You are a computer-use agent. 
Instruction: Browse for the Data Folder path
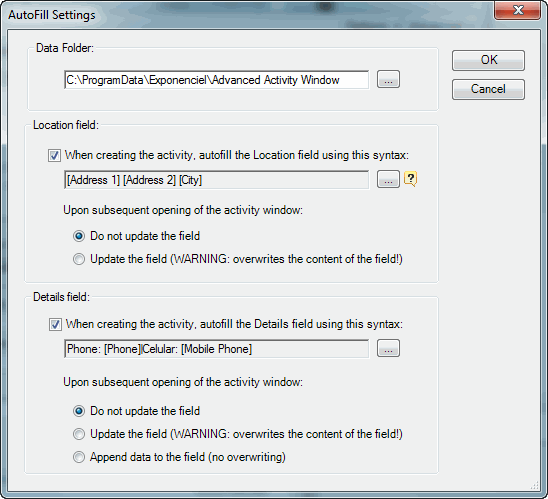click(388, 79)
